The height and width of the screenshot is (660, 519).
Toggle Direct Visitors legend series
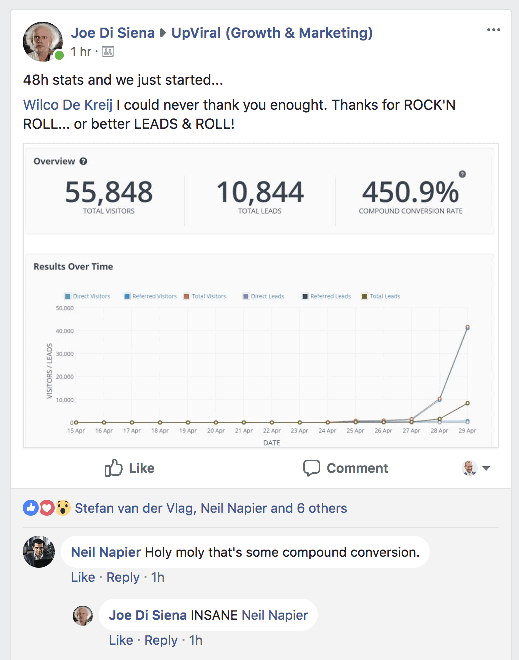click(x=87, y=296)
